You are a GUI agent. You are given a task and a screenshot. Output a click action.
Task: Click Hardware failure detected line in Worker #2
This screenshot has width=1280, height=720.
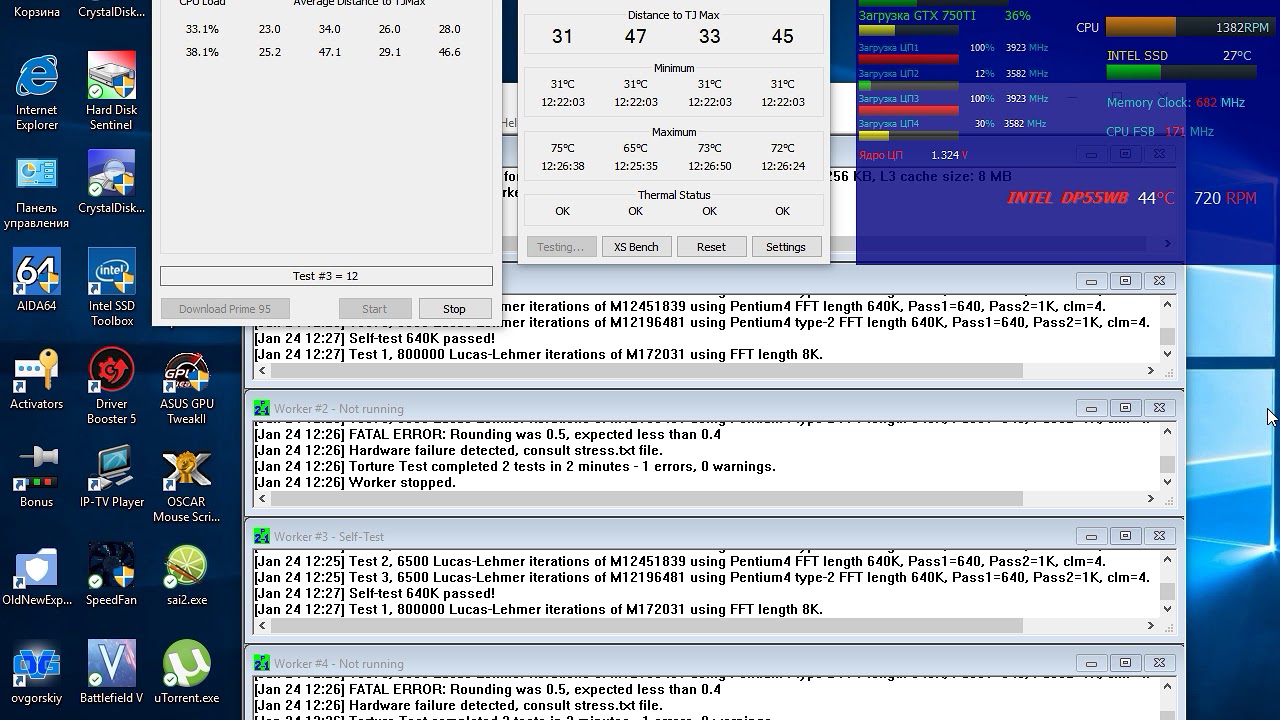click(x=458, y=450)
